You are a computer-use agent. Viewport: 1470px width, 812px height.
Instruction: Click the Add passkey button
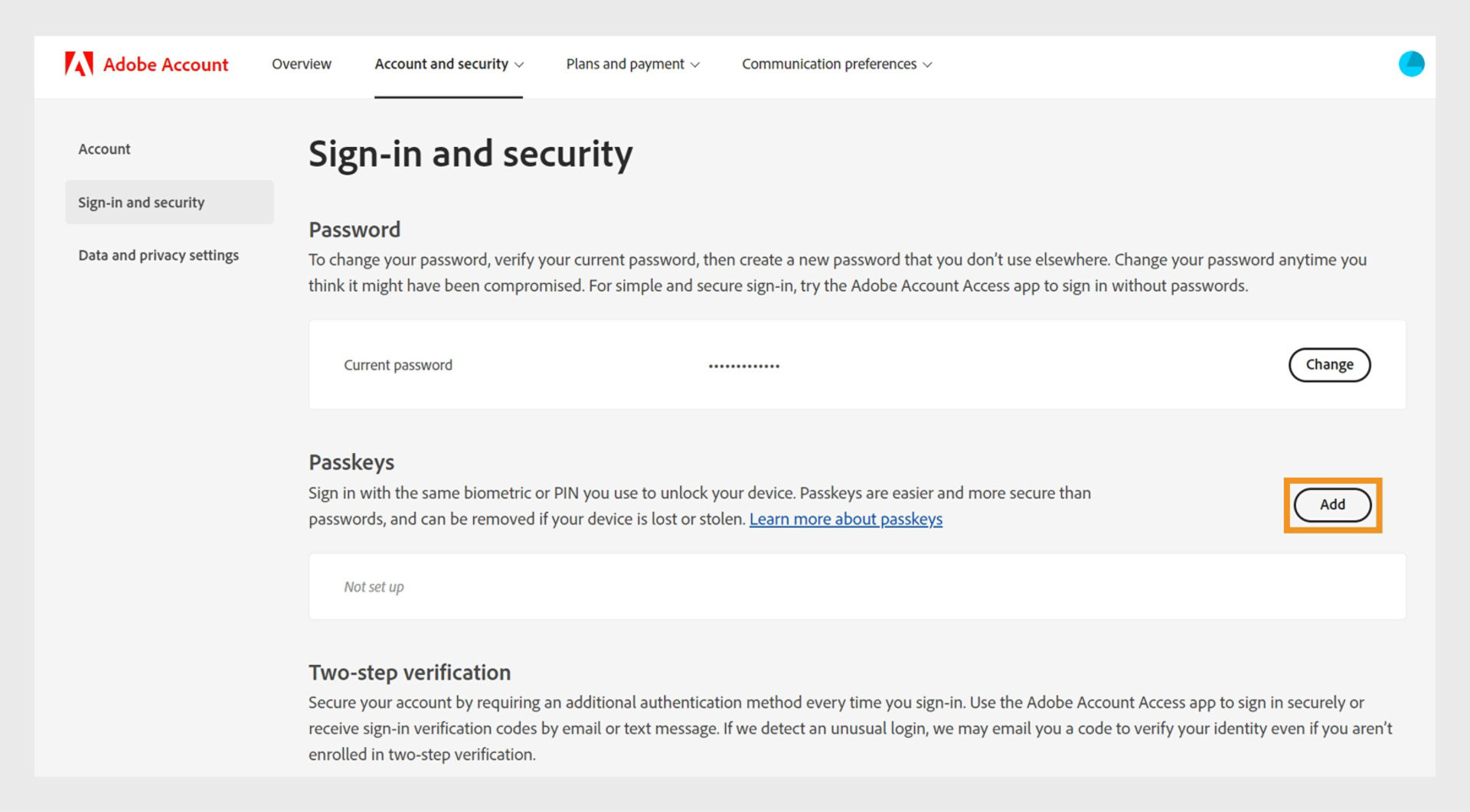point(1332,505)
